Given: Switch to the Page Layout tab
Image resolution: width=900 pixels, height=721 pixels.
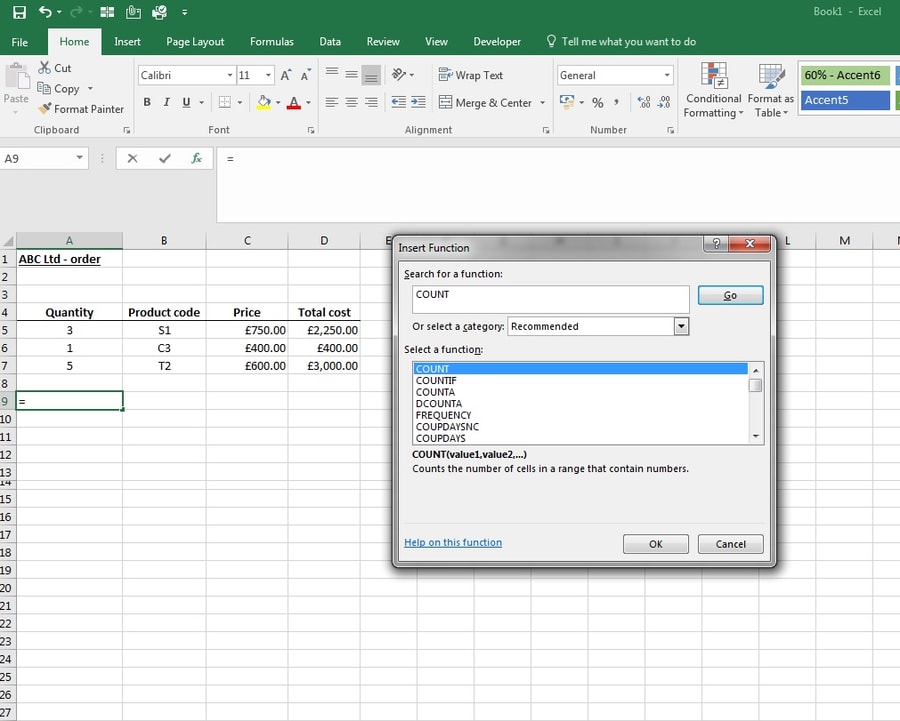Looking at the screenshot, I should tap(195, 42).
